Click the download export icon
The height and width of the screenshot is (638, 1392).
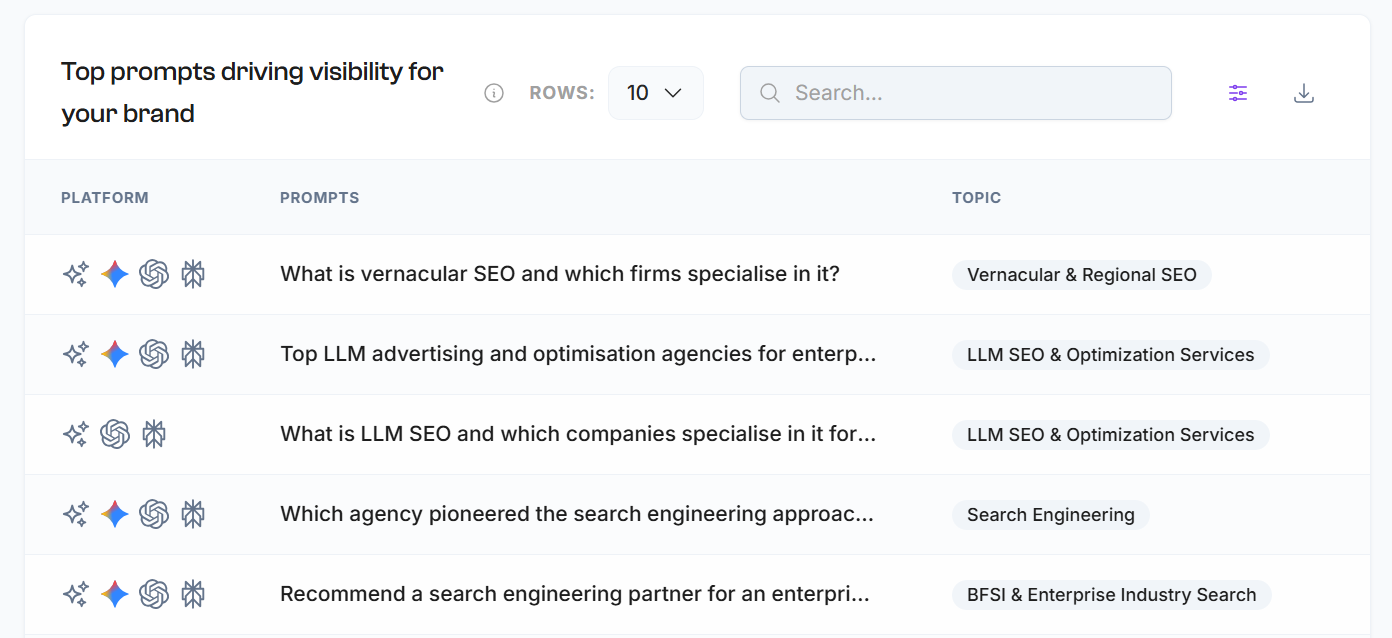coord(1303,93)
